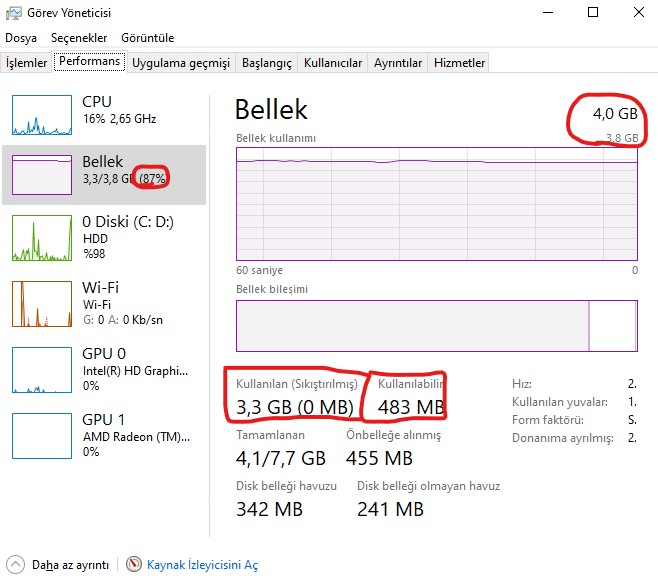Switch to the Ayrıntılar tab

(398, 63)
